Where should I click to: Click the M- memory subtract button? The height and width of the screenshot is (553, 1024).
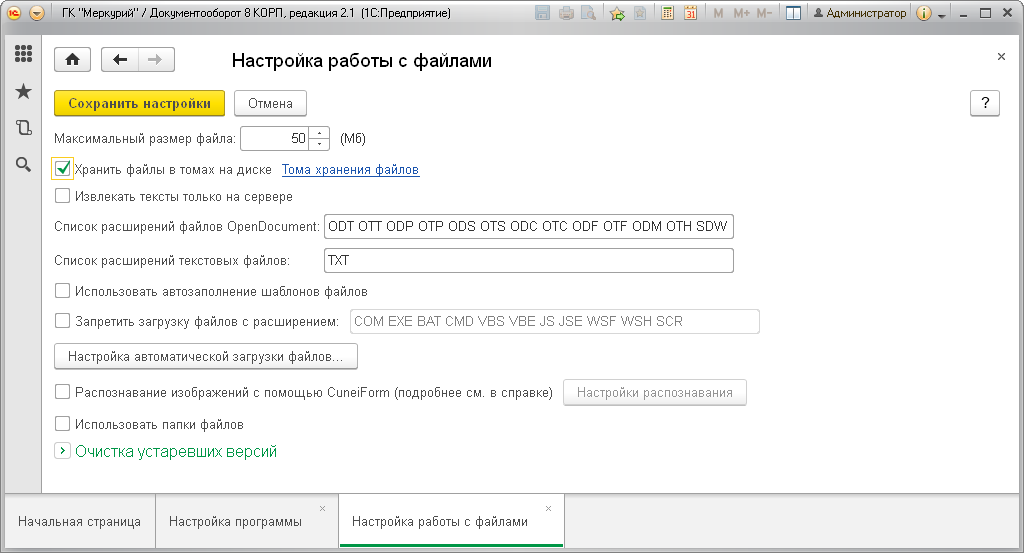(764, 13)
